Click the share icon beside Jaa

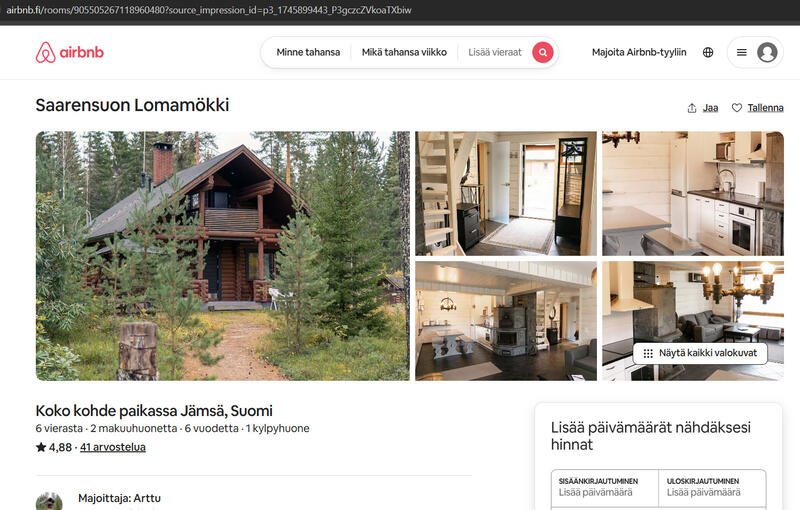[x=692, y=108]
